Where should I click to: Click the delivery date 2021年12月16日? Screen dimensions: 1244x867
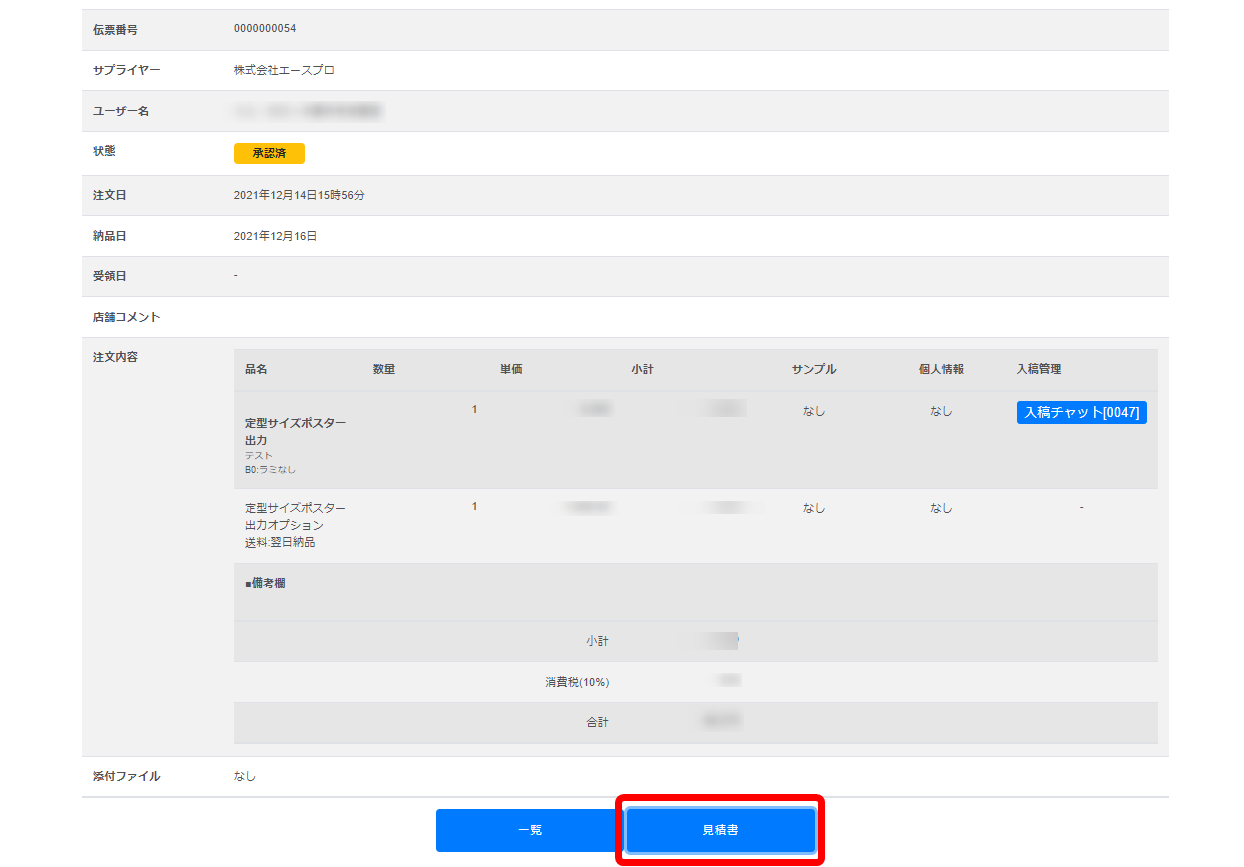[275, 237]
